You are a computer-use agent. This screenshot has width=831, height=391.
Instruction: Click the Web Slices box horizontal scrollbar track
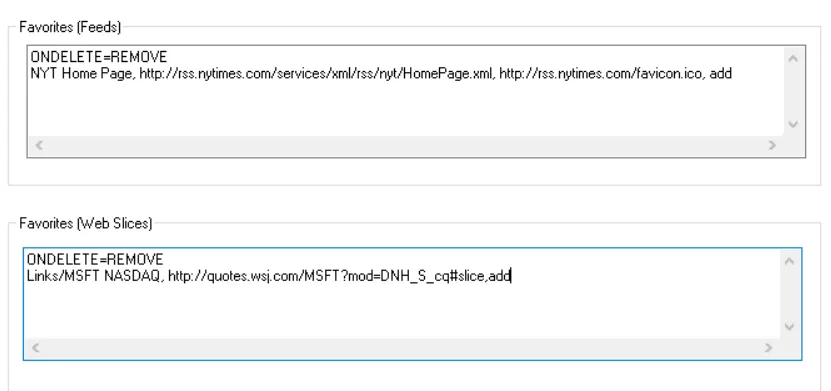point(402,348)
